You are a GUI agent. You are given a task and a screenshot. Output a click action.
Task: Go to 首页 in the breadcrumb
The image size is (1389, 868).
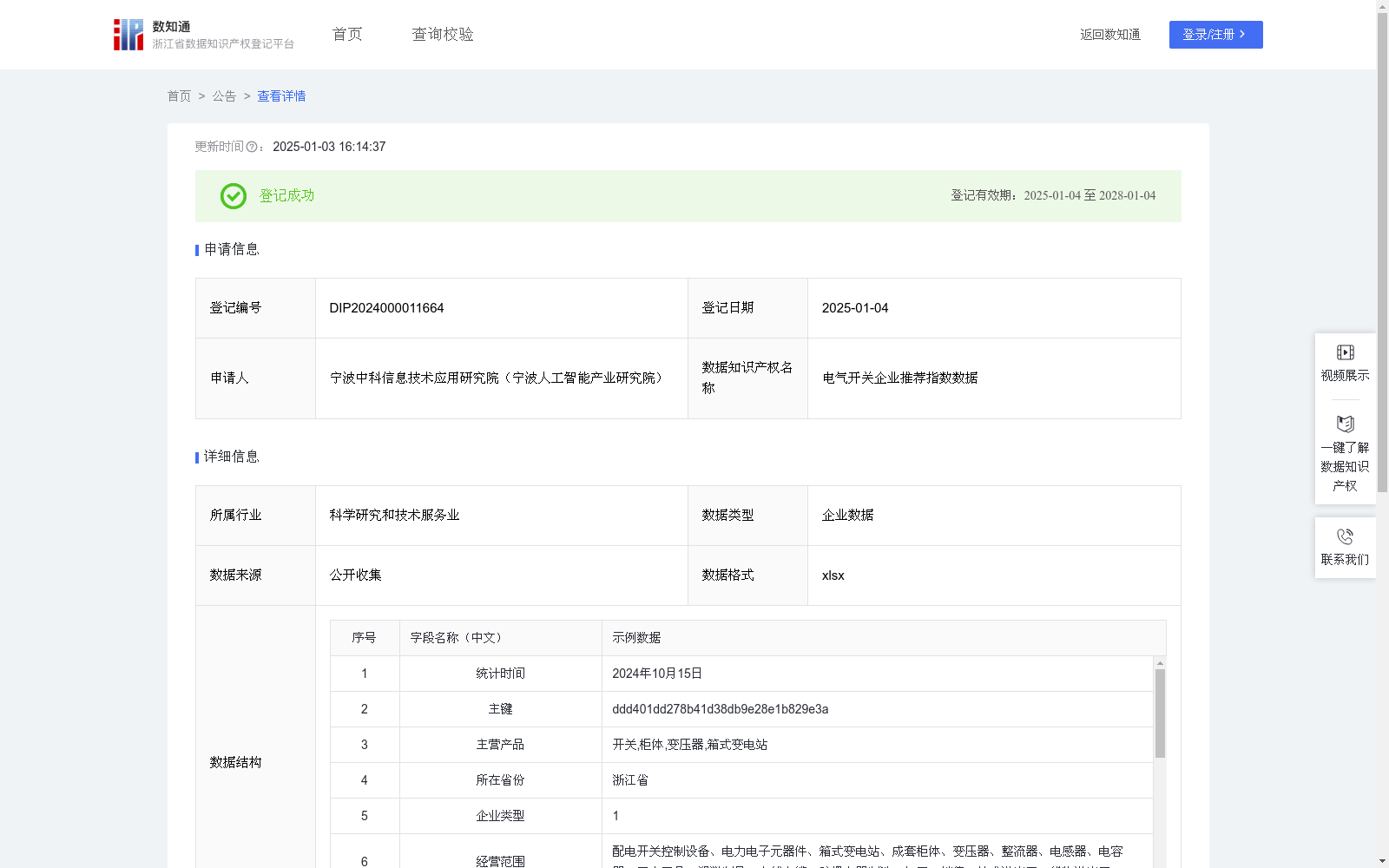(x=179, y=96)
